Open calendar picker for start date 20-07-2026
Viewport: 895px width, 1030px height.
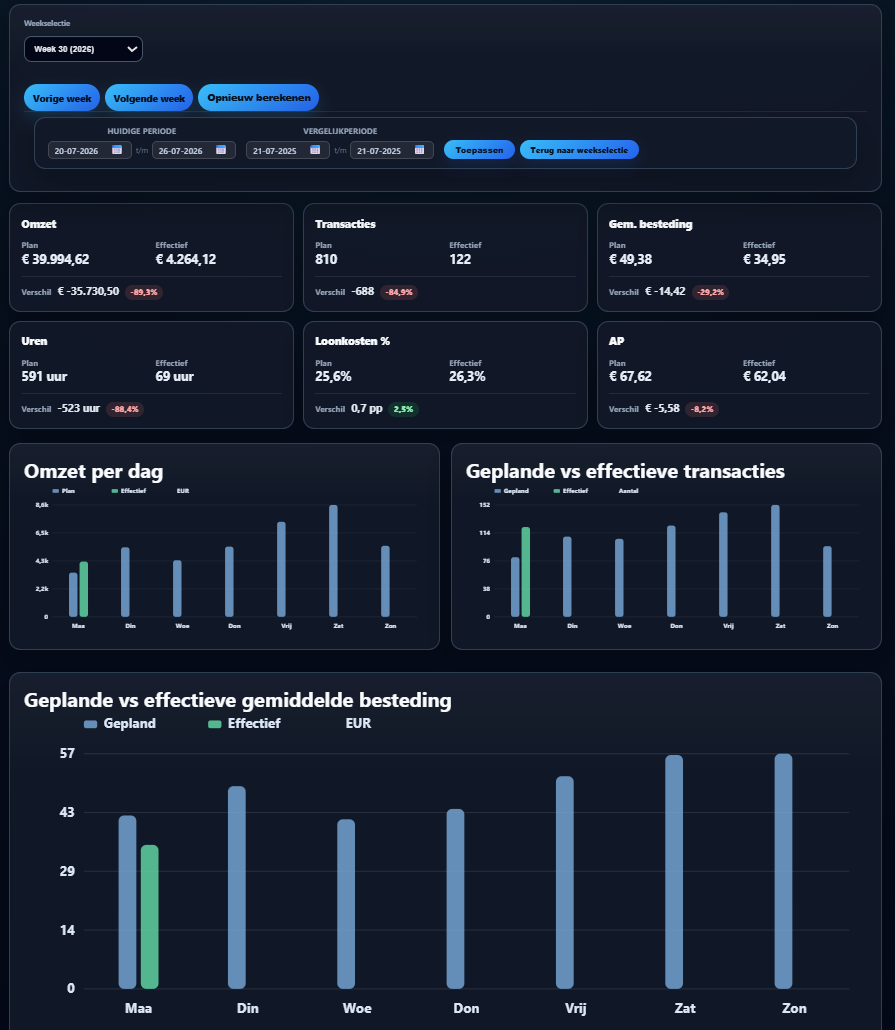(117, 150)
